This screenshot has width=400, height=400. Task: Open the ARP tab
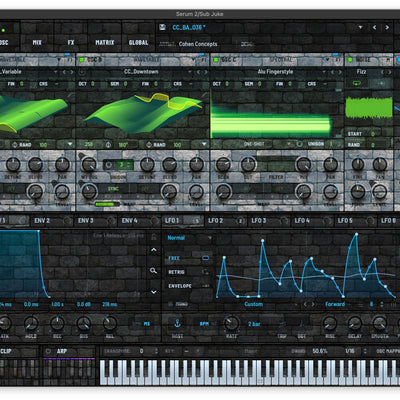point(62,351)
